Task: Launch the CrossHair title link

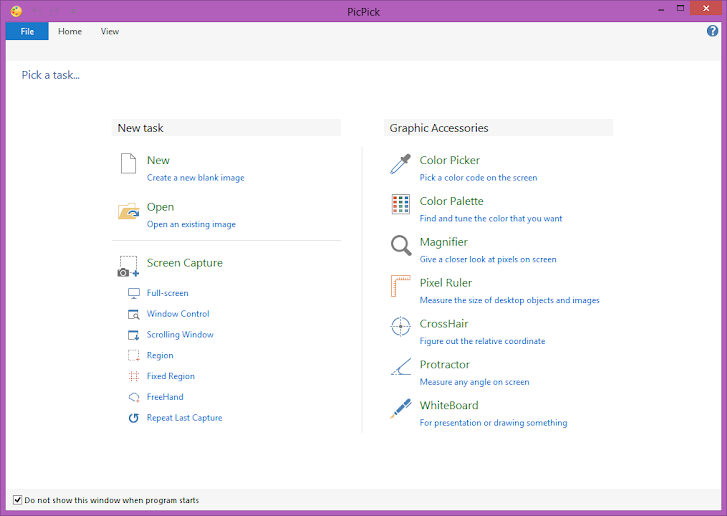Action: coord(444,324)
